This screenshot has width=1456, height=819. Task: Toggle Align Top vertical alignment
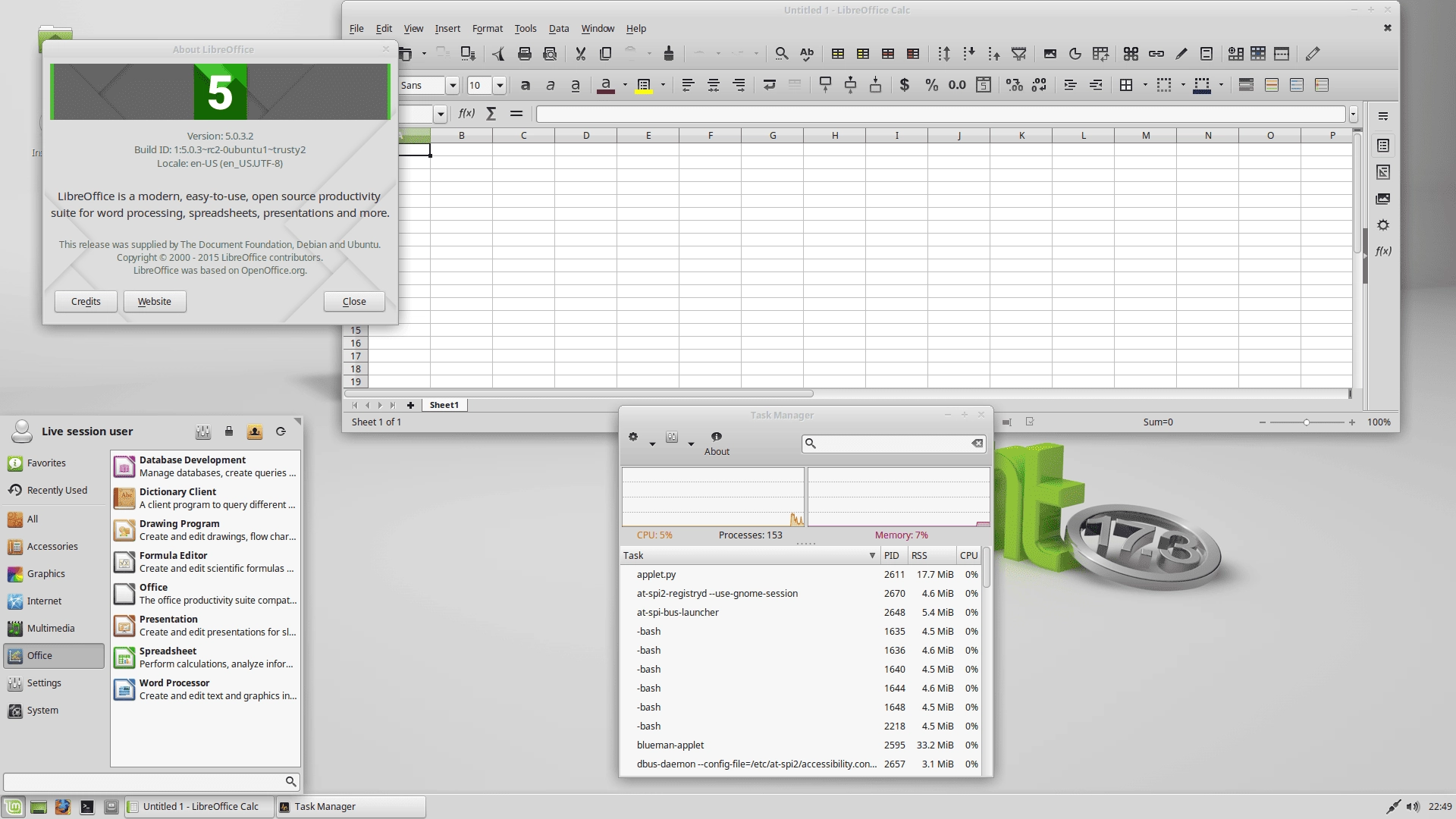[825, 85]
